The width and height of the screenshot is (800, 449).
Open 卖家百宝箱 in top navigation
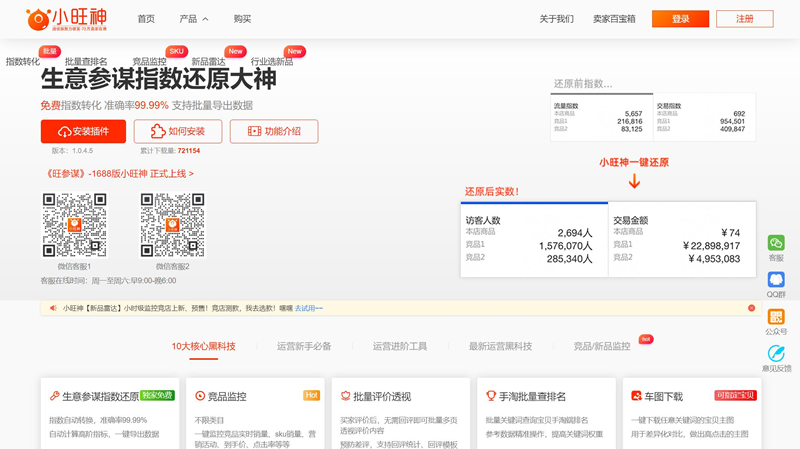click(x=614, y=19)
